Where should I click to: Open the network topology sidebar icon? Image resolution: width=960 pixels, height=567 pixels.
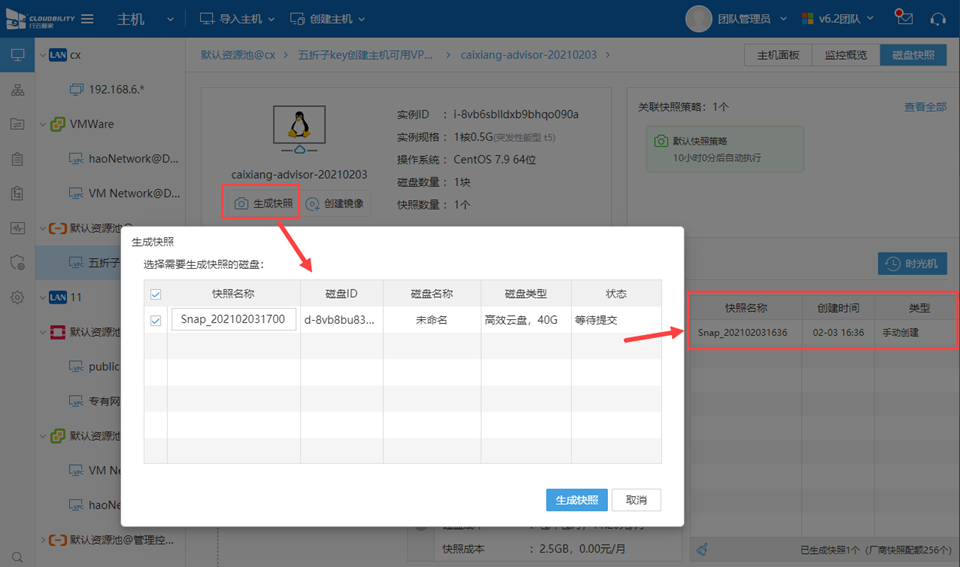click(17, 90)
